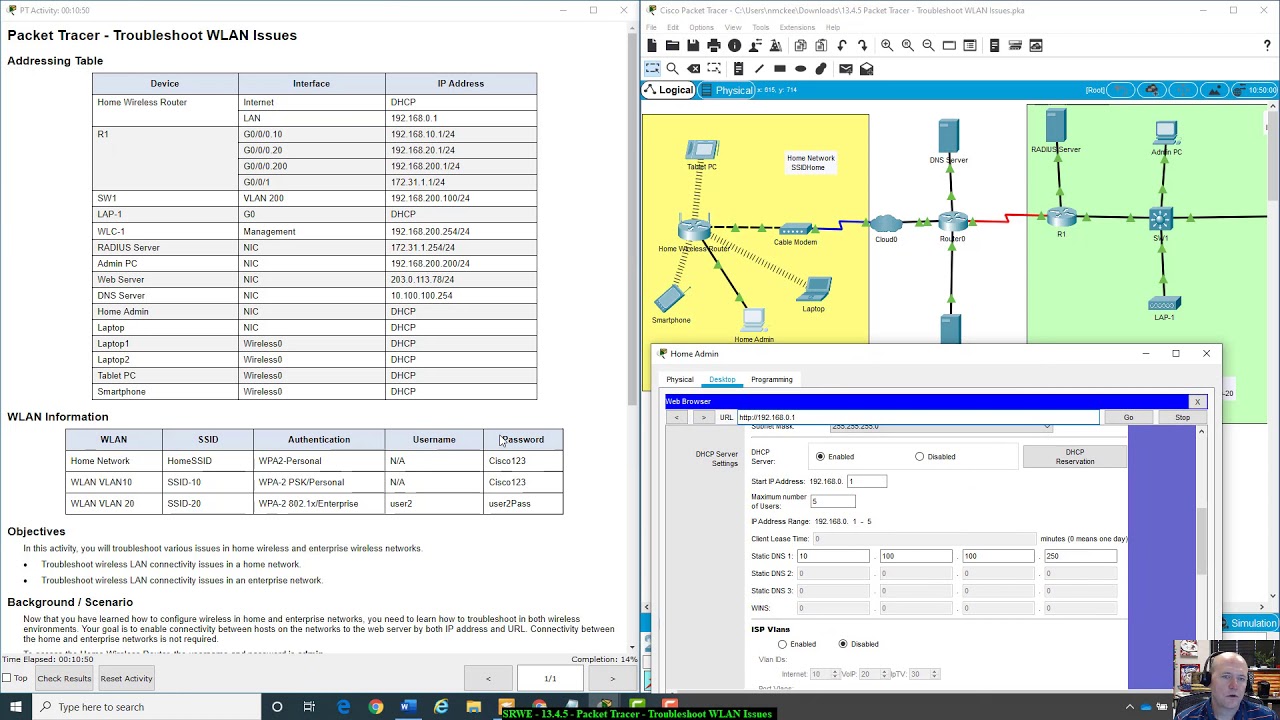Image resolution: width=1280 pixels, height=720 pixels.
Task: Click the Cable Modem device in topology
Action: 795,230
